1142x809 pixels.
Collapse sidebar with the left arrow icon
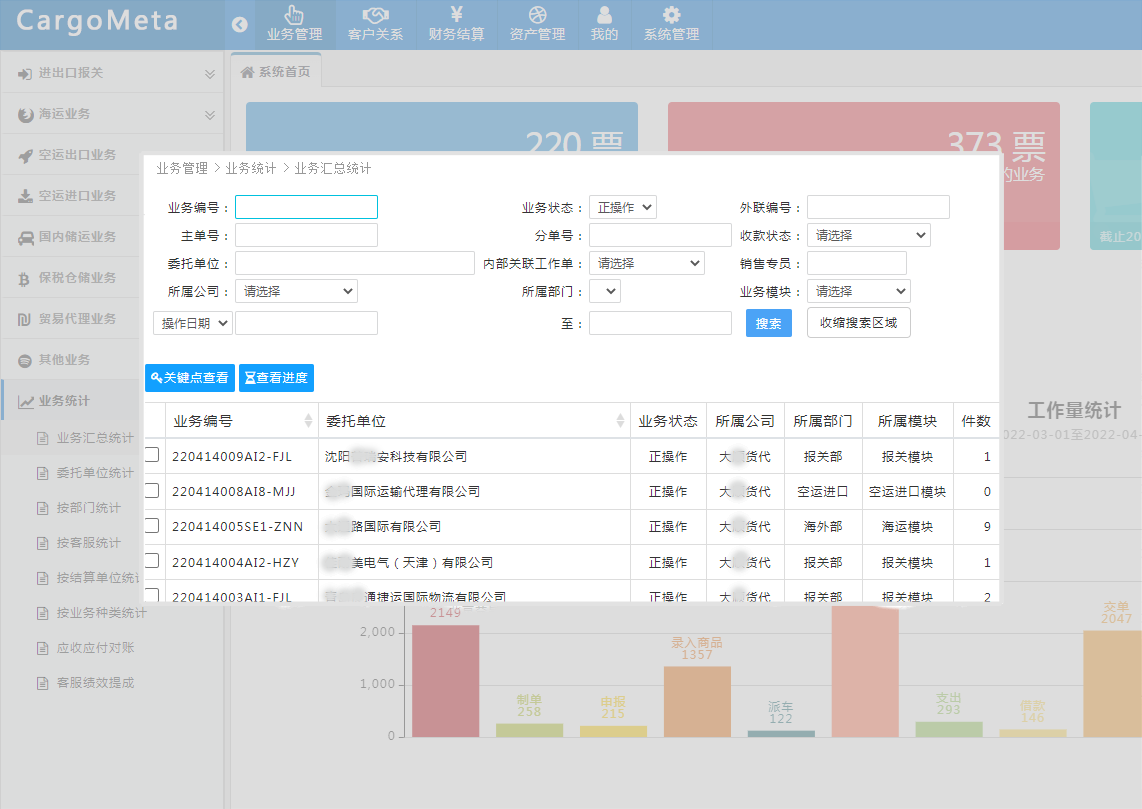239,25
